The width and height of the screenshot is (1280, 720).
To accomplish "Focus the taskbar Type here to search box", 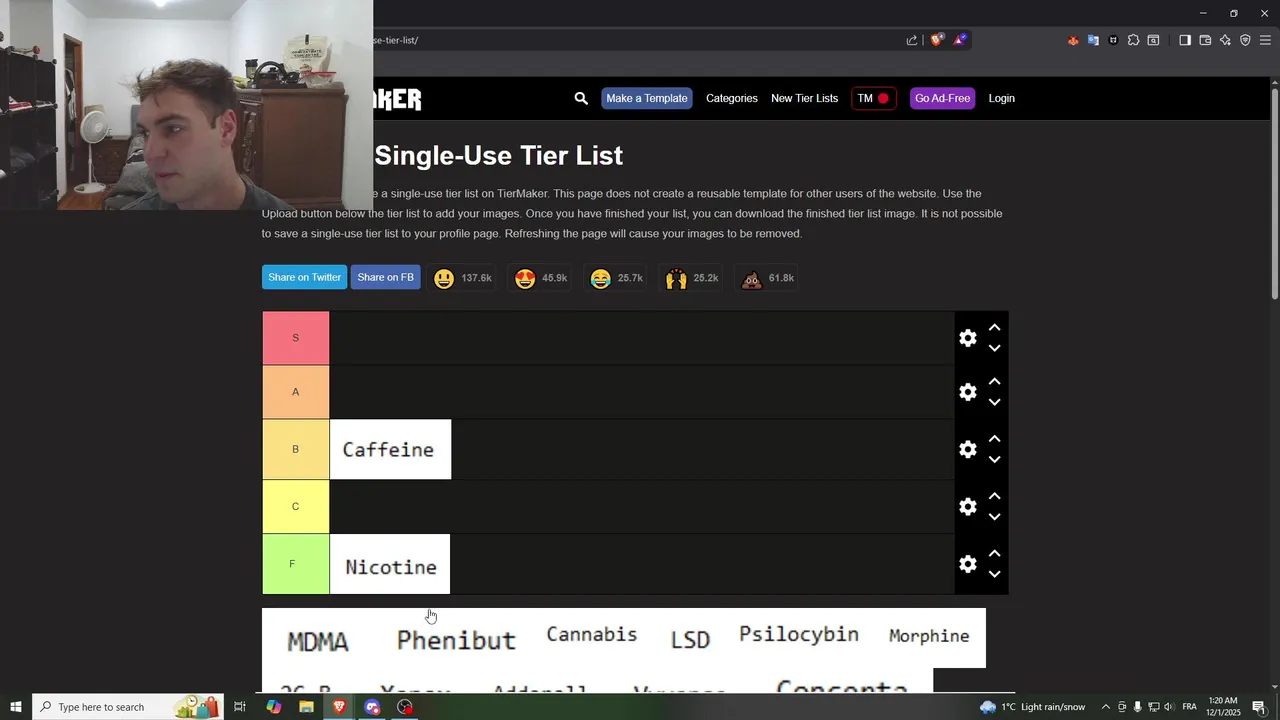I will point(130,707).
